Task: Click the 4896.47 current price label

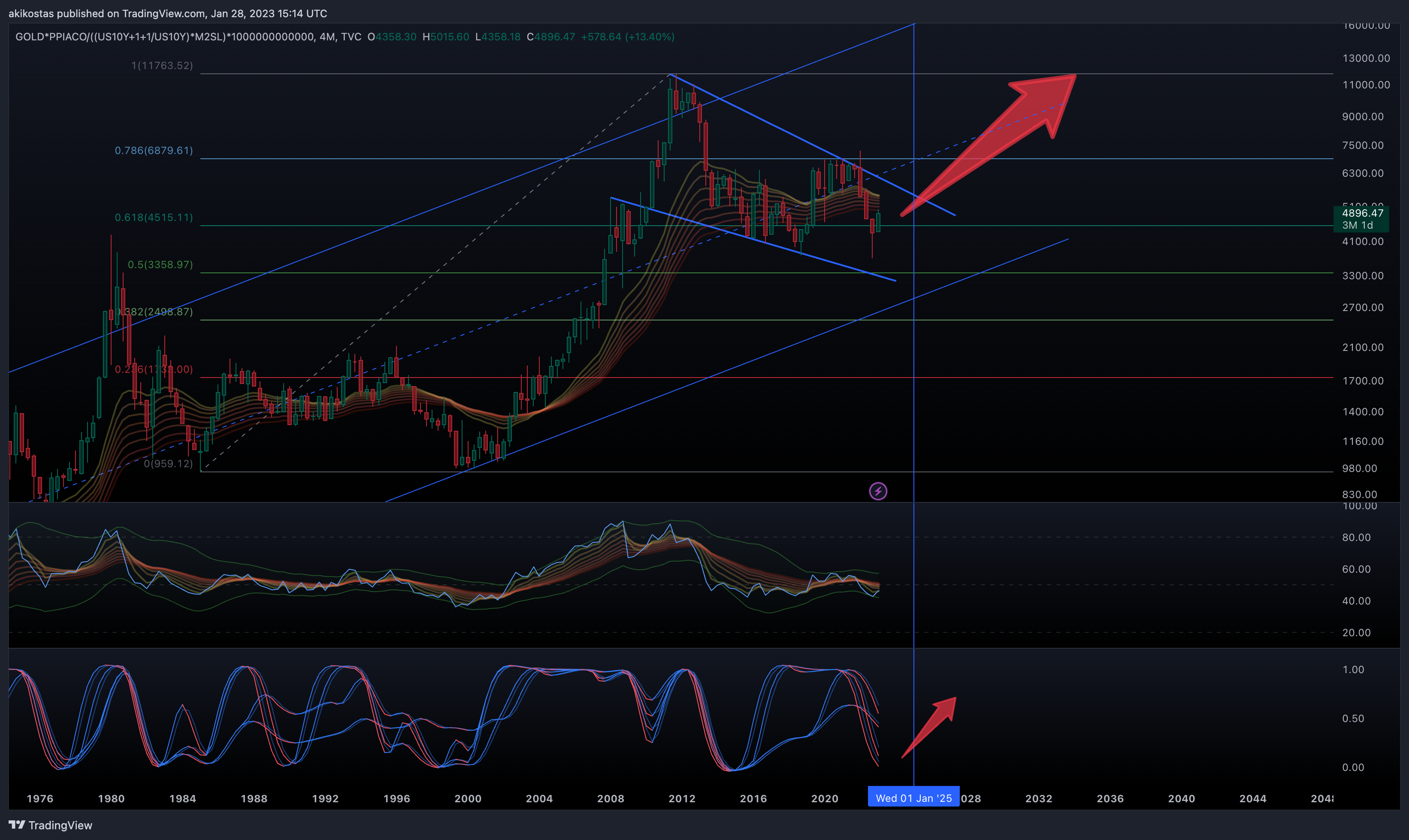Action: [x=1362, y=213]
